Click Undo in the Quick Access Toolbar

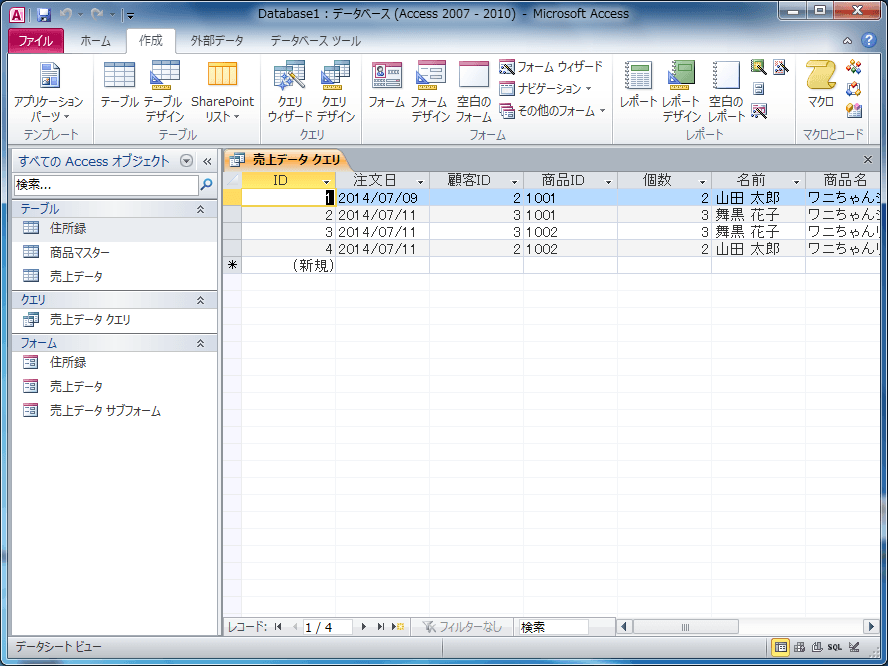point(65,15)
